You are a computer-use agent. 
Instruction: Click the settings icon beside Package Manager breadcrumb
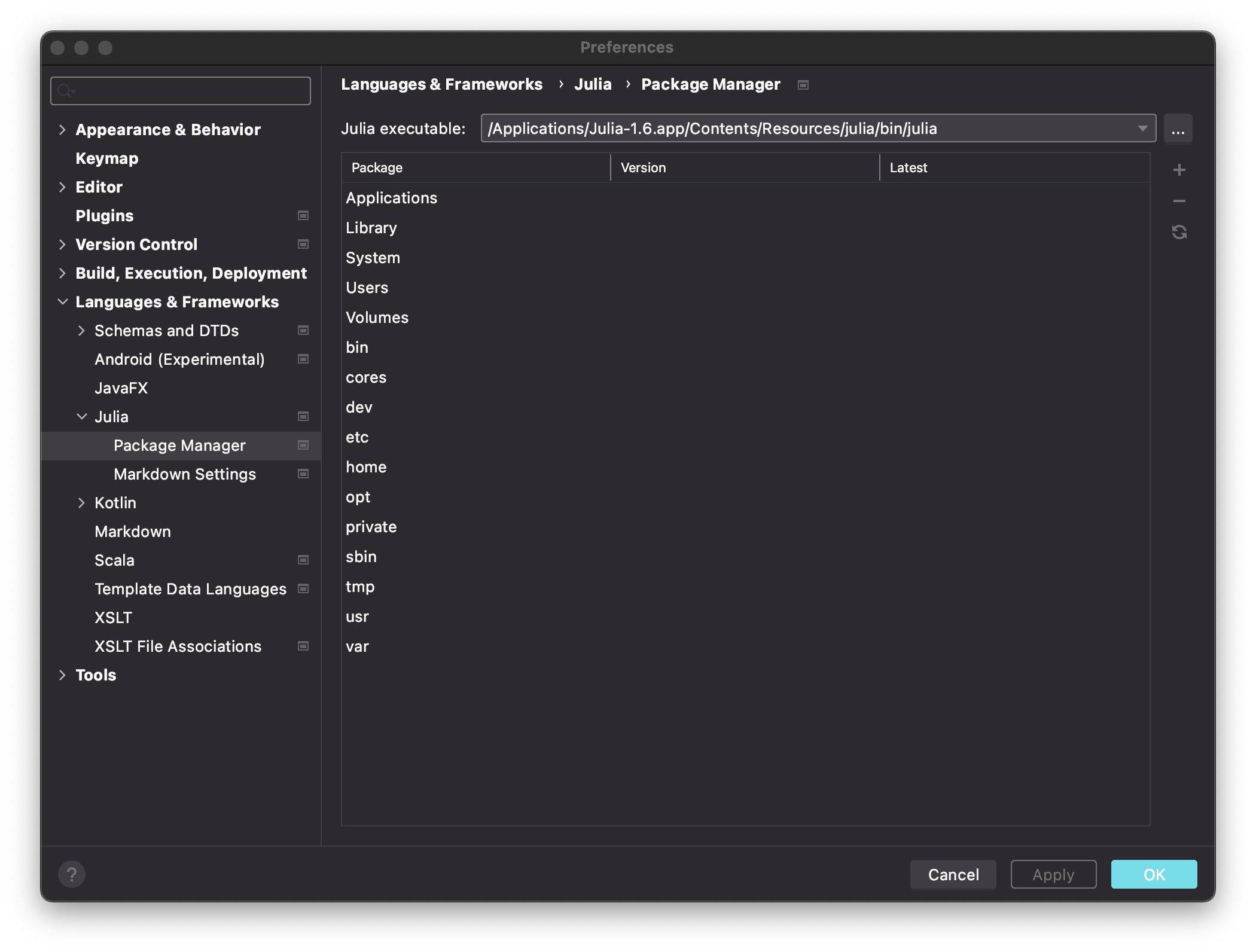click(x=803, y=84)
